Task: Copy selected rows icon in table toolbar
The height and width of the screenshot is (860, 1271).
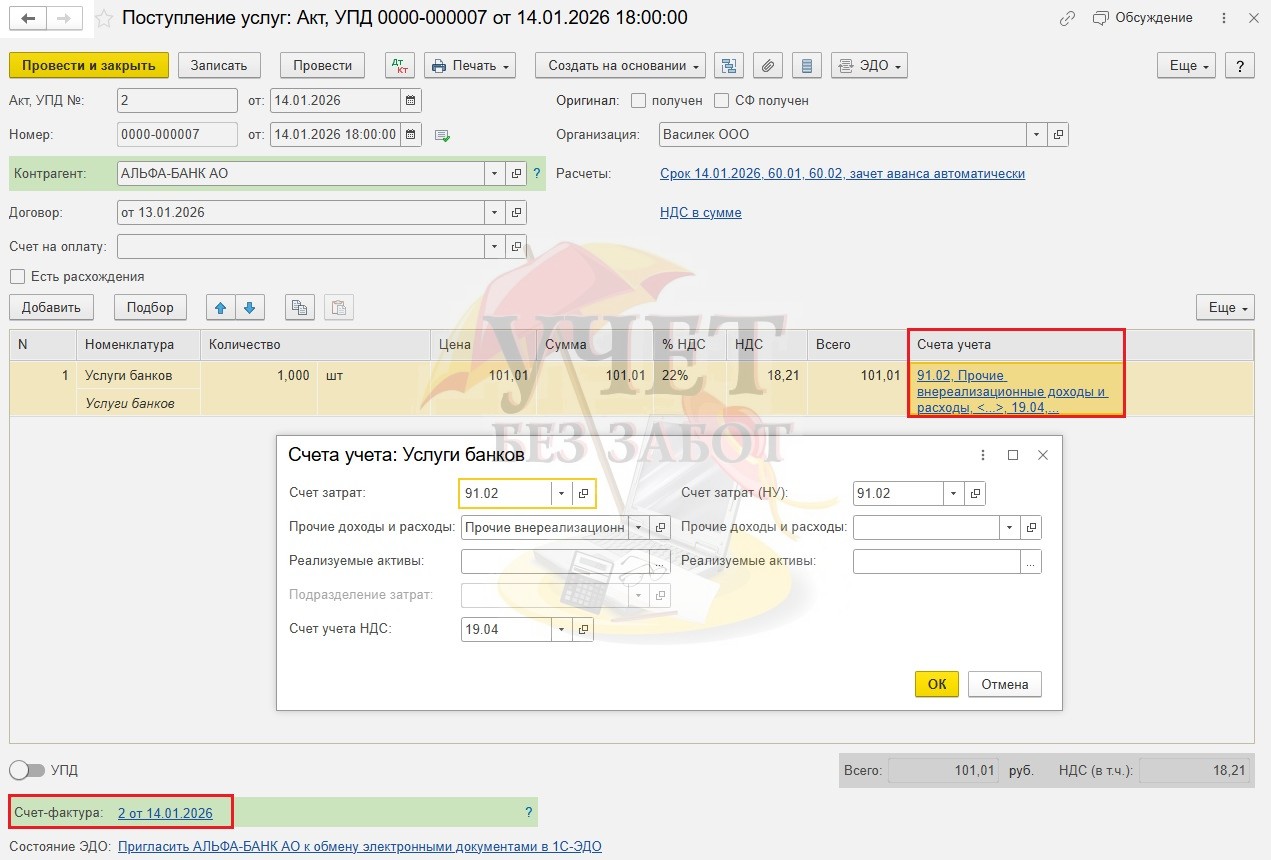Action: pos(299,308)
